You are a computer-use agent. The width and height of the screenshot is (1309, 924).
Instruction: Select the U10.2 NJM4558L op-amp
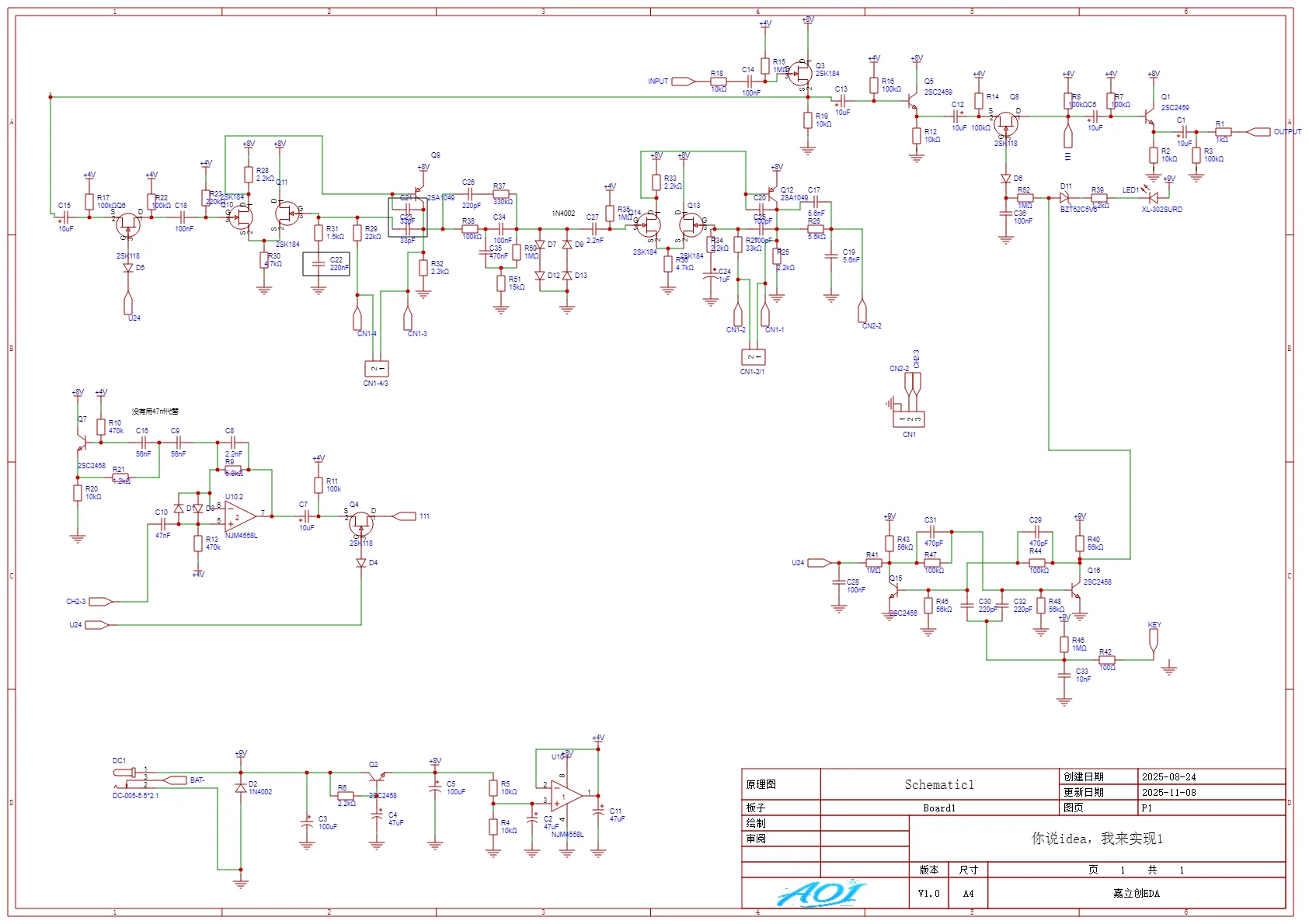[x=240, y=516]
